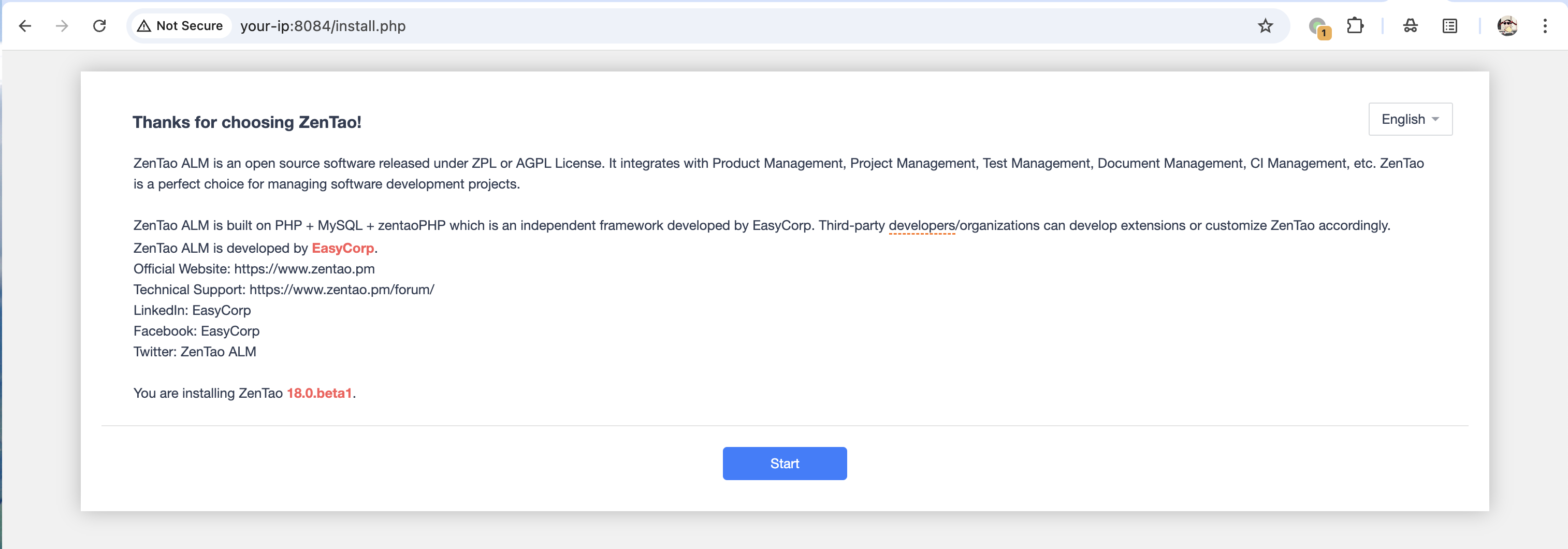Screen dimensions: 1568x549
Task: Click the hat and glasses toolbar icon
Action: (1411, 26)
